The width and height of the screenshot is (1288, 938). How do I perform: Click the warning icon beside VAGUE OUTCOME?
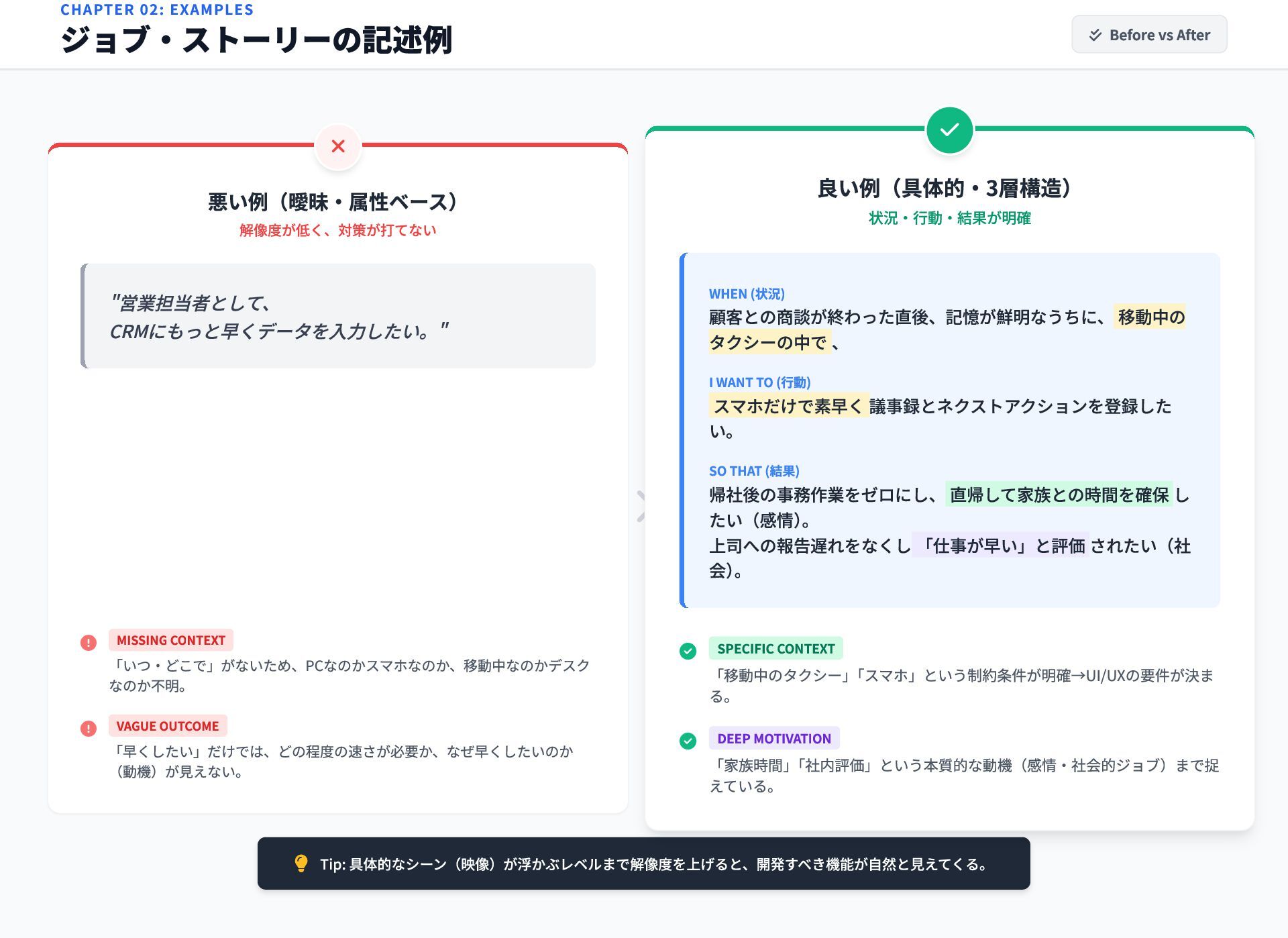tap(89, 729)
